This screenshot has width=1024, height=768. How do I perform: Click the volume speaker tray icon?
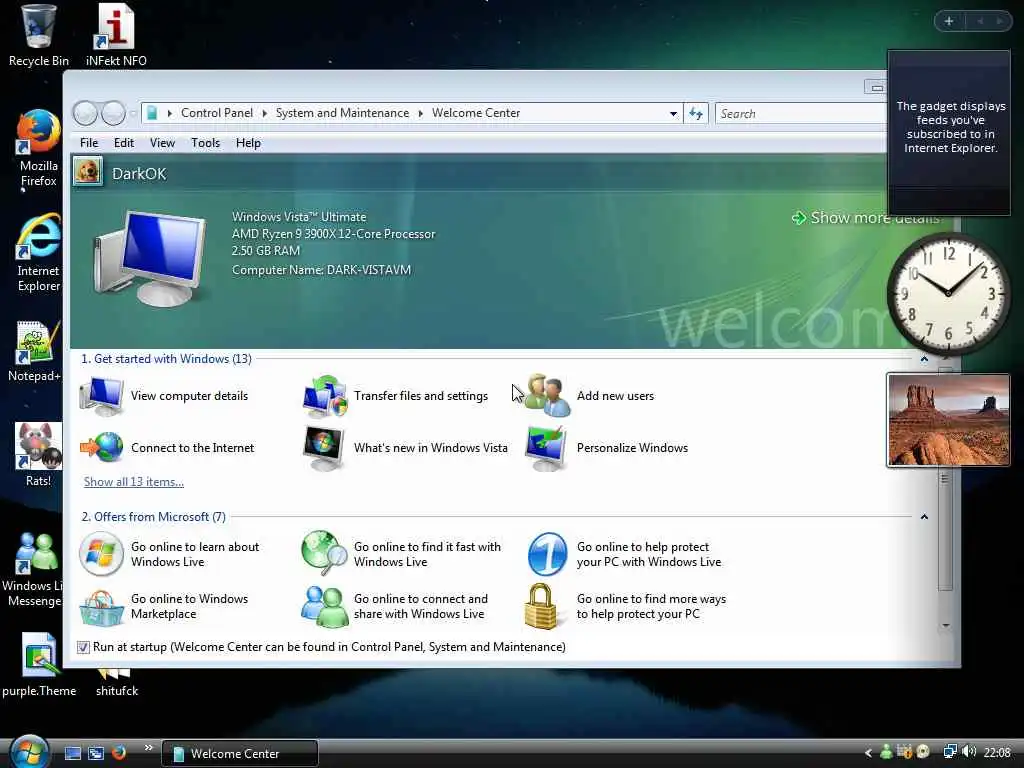click(x=969, y=752)
